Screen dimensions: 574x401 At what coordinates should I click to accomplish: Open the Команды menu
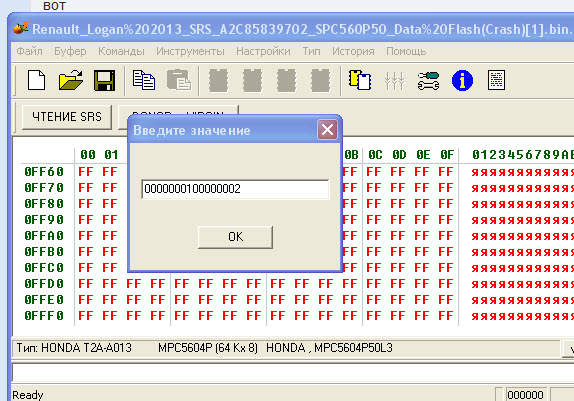pyautogui.click(x=121, y=51)
